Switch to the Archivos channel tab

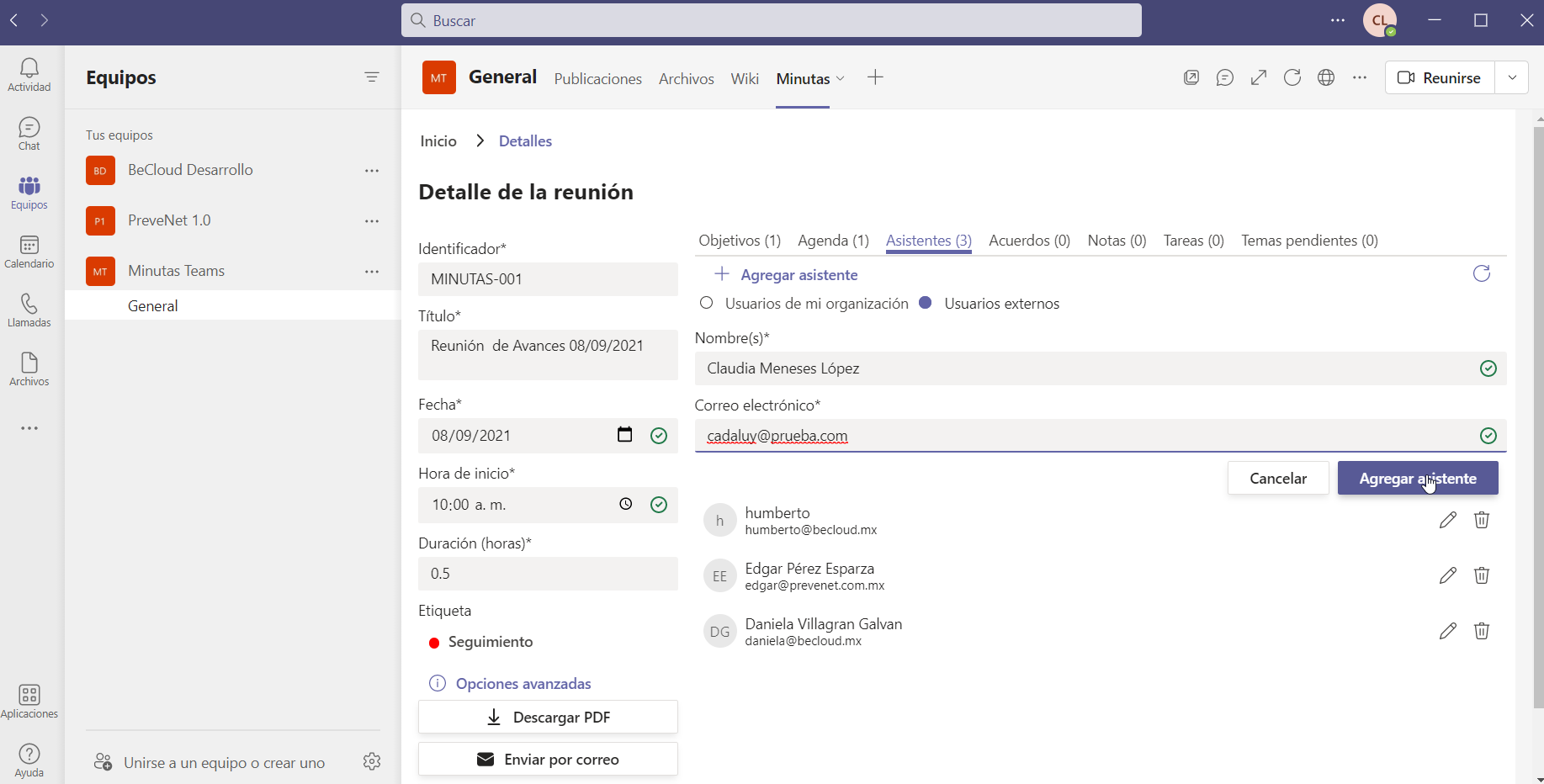(687, 78)
